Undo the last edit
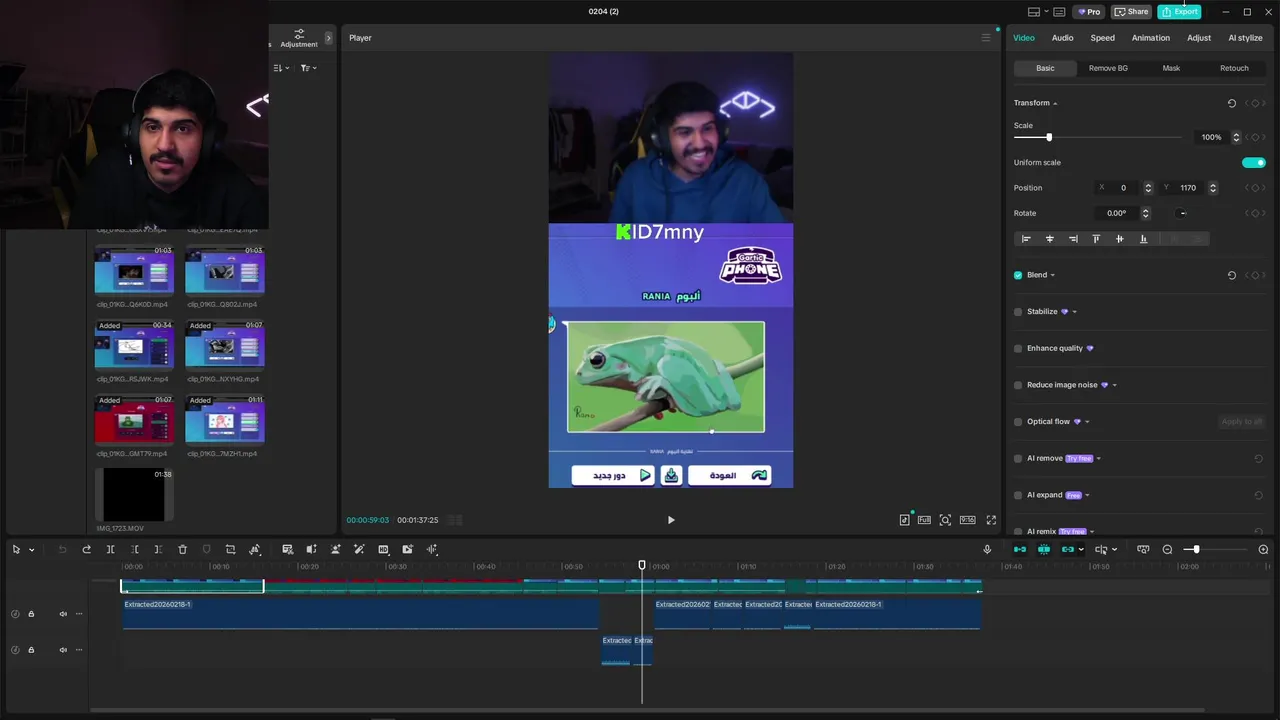Image resolution: width=1280 pixels, height=720 pixels. point(62,549)
